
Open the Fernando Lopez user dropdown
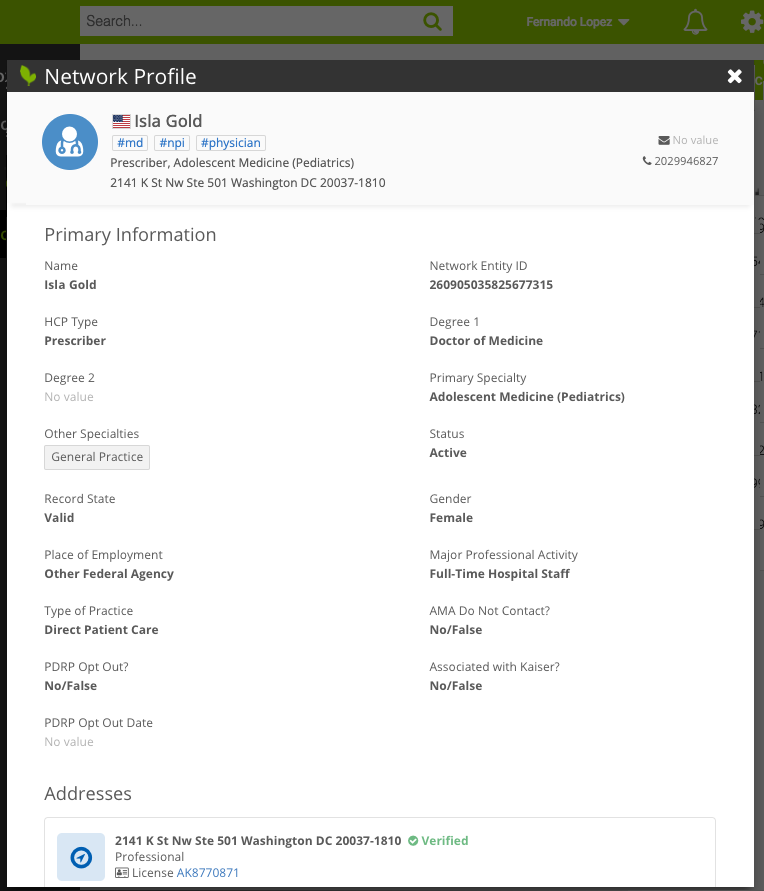[577, 22]
